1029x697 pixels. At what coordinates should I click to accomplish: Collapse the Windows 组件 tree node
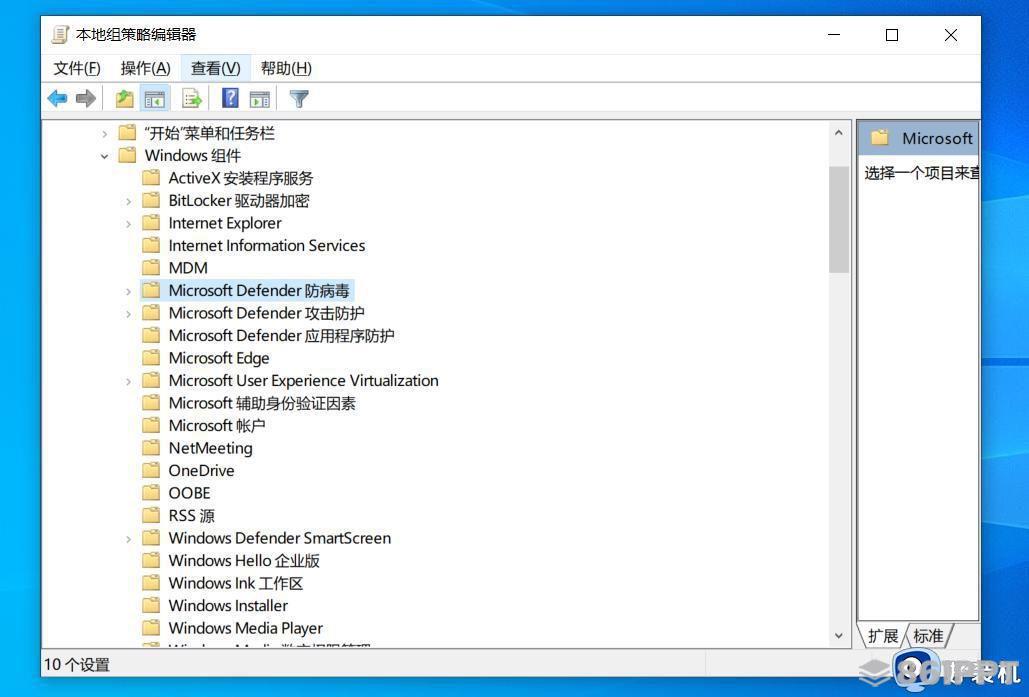point(104,156)
